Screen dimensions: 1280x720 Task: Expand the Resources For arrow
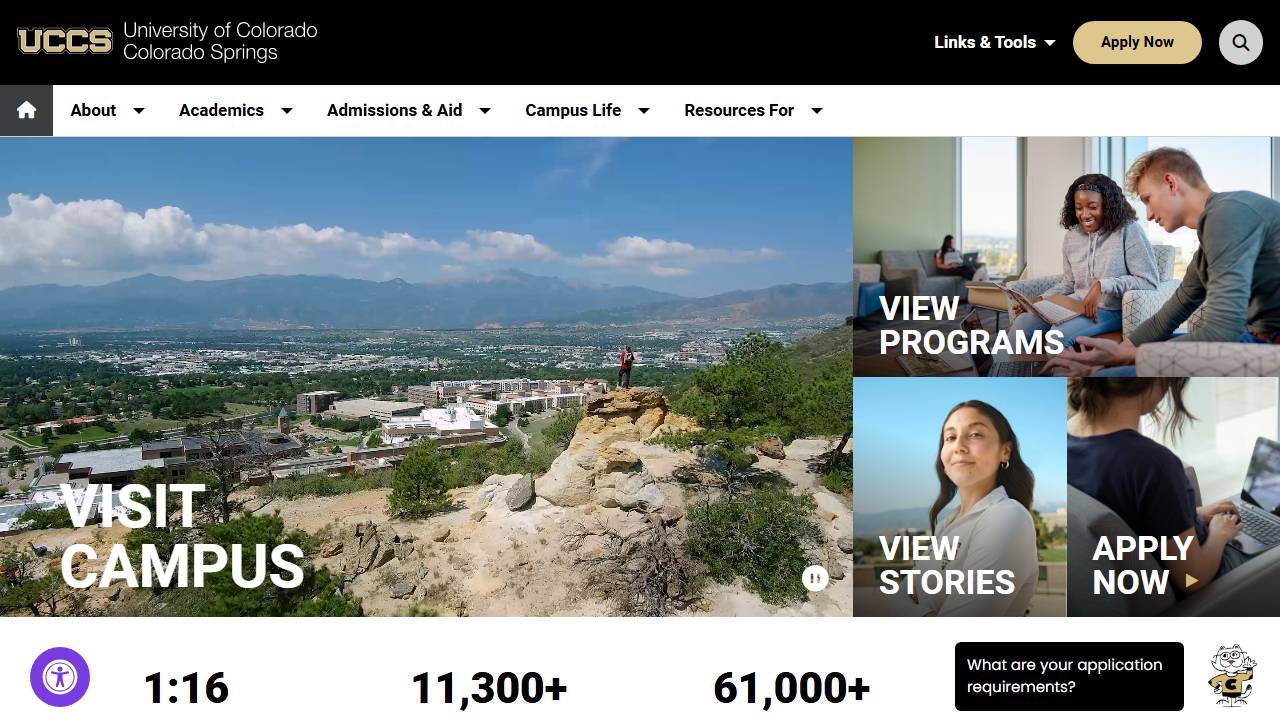[817, 110]
